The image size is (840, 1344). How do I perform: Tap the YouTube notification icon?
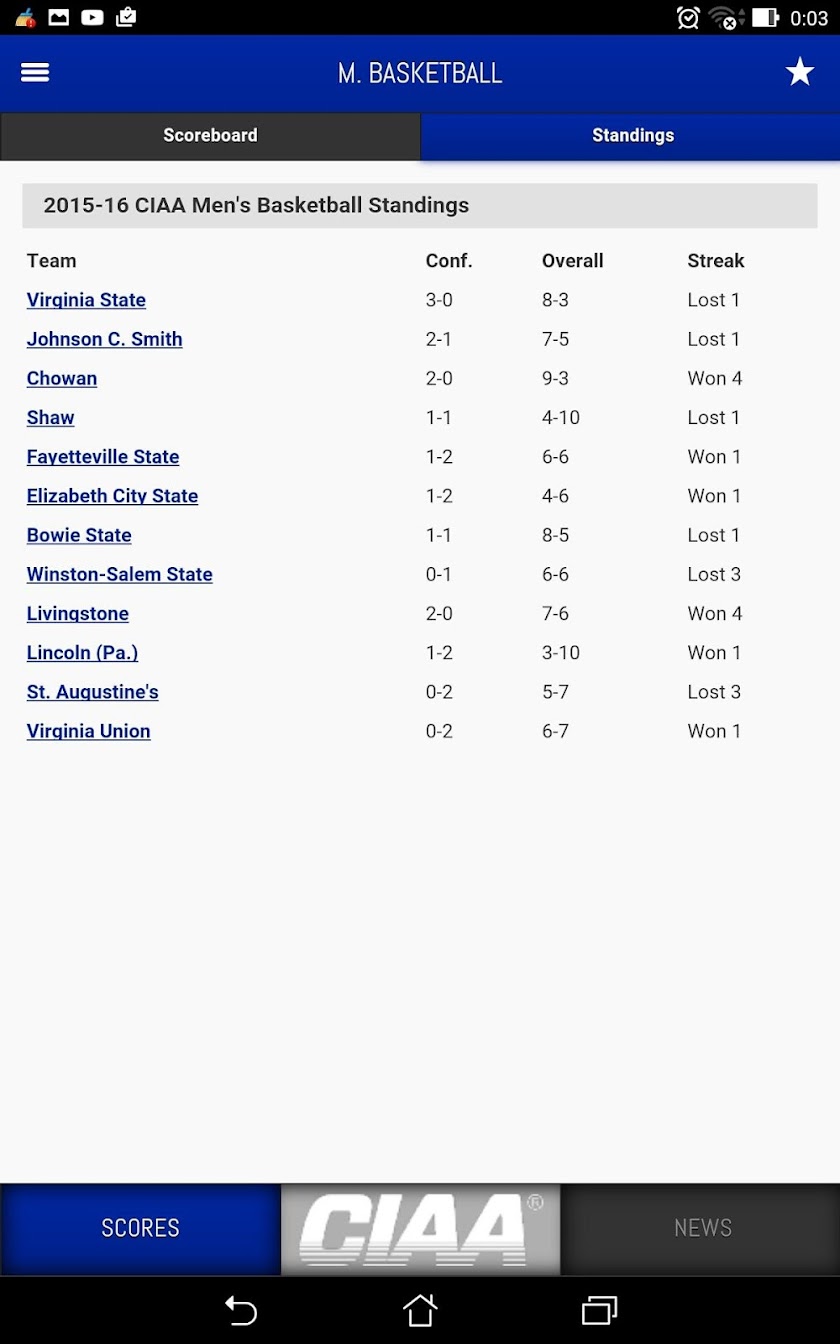[x=92, y=17]
